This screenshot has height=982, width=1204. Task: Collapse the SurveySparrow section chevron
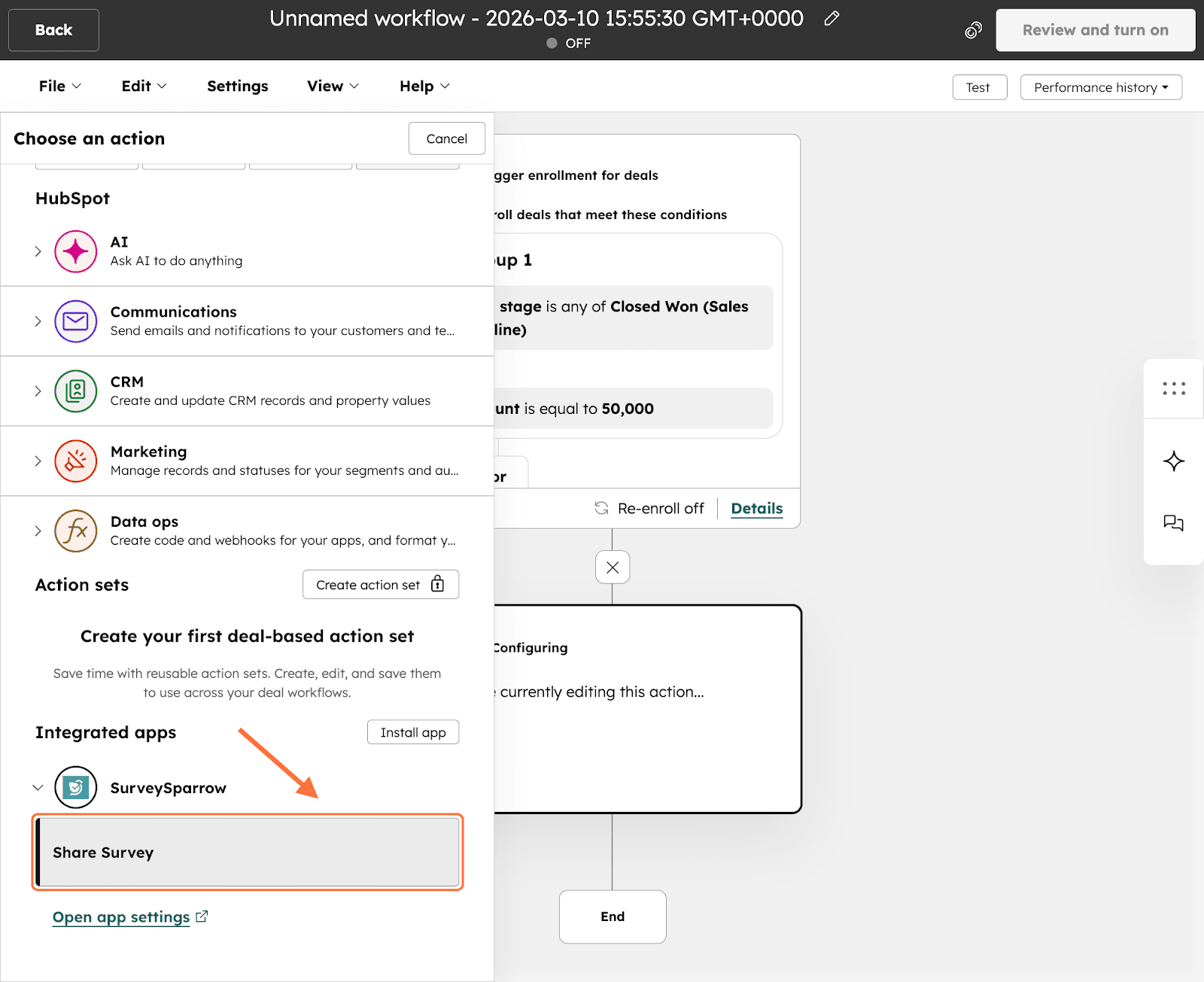click(x=38, y=788)
